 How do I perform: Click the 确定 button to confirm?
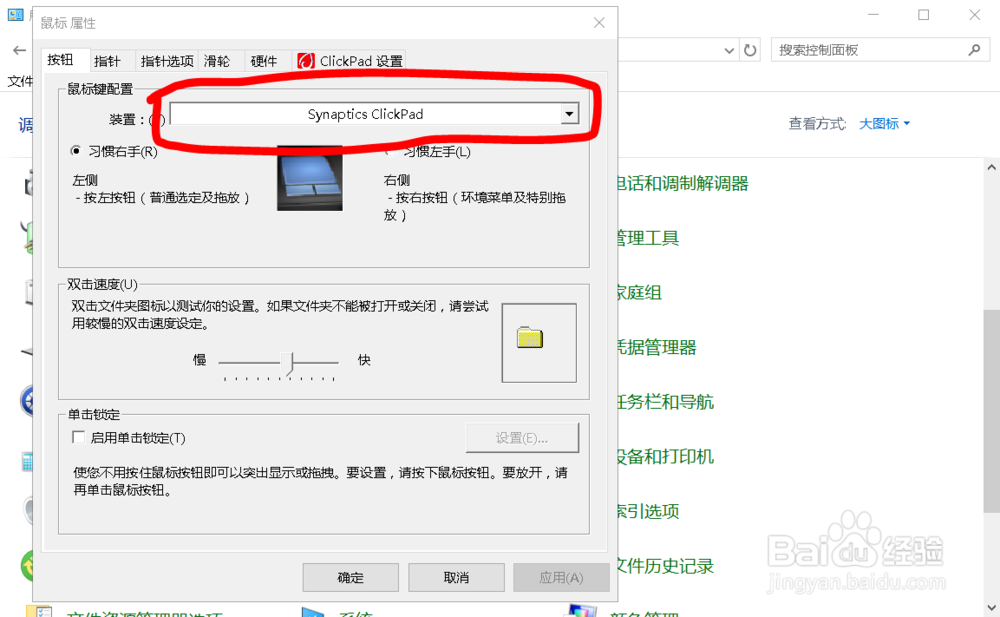pyautogui.click(x=350, y=577)
